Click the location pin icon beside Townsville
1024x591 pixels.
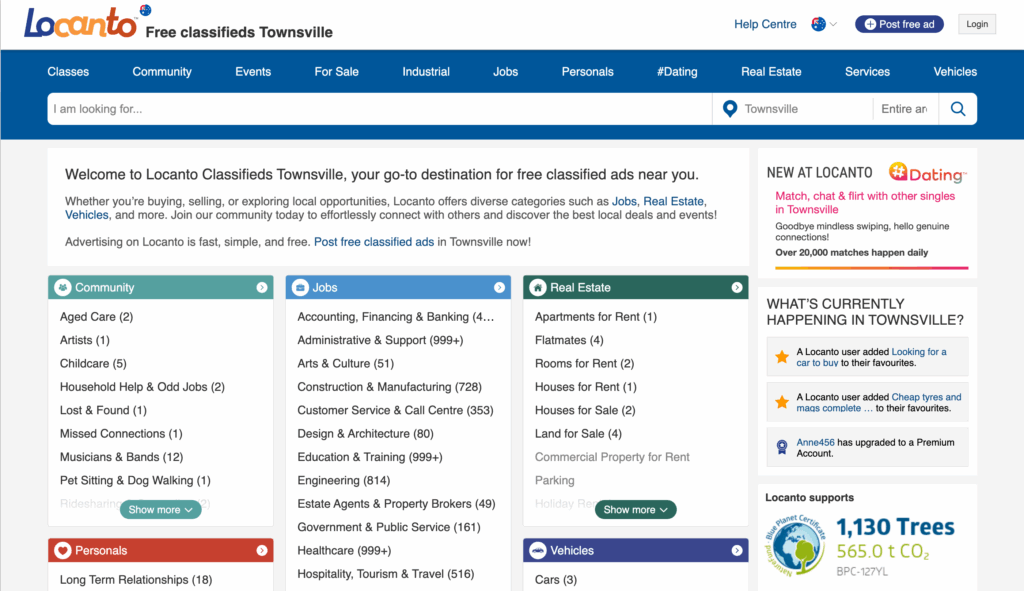click(729, 109)
